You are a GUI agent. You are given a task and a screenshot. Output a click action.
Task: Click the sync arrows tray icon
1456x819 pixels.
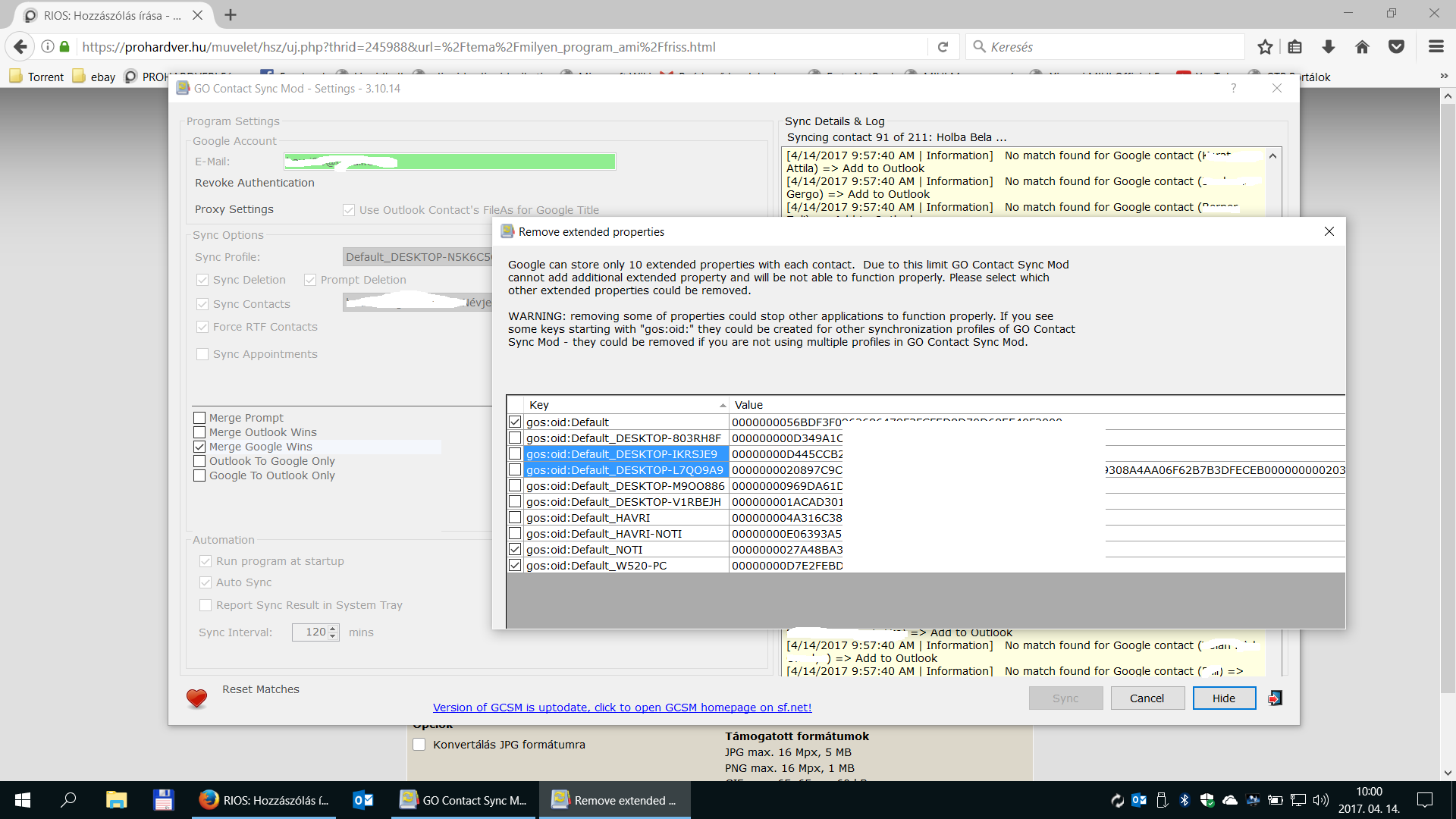click(1117, 800)
